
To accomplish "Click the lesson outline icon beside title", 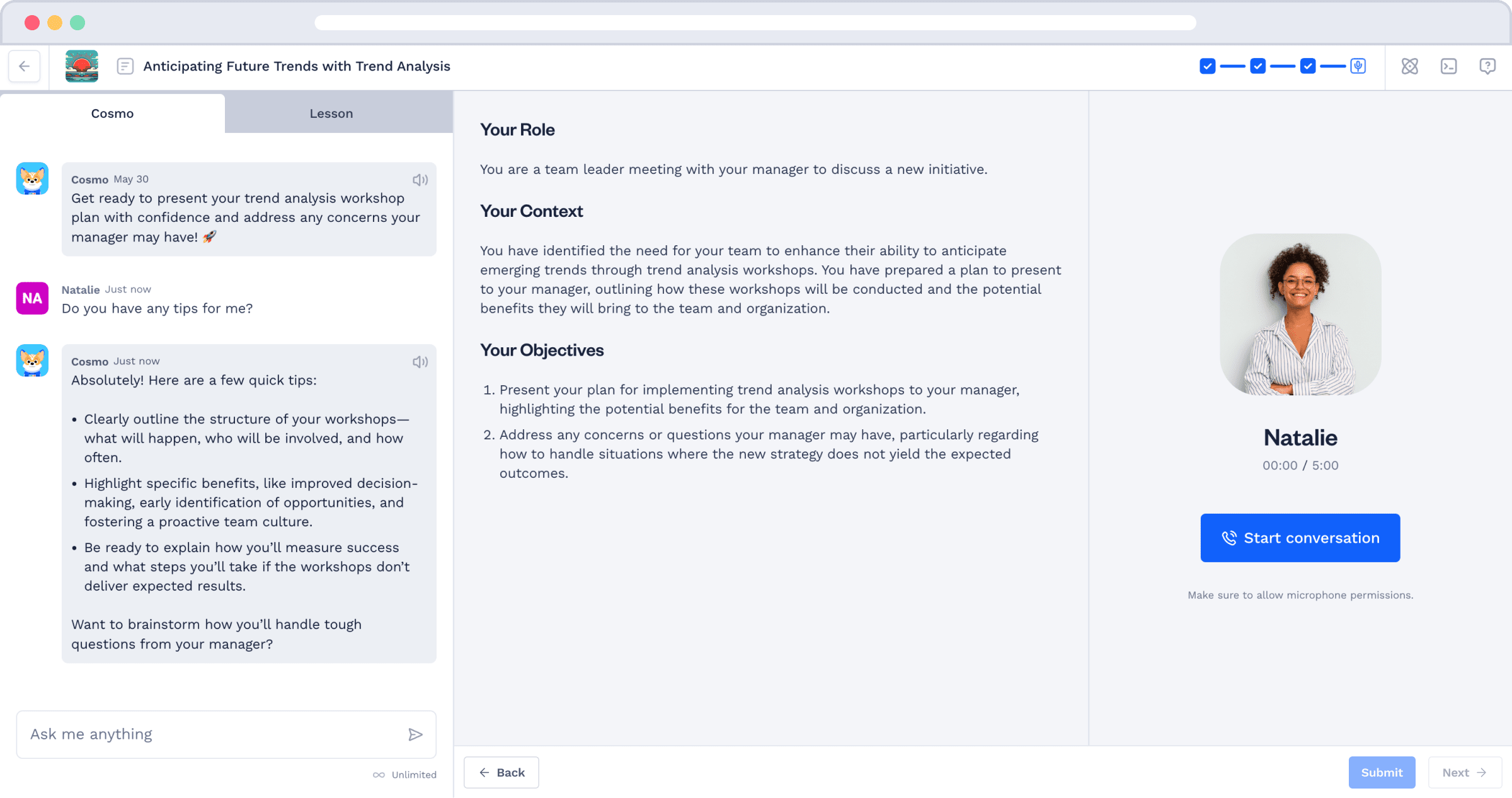I will (x=125, y=66).
